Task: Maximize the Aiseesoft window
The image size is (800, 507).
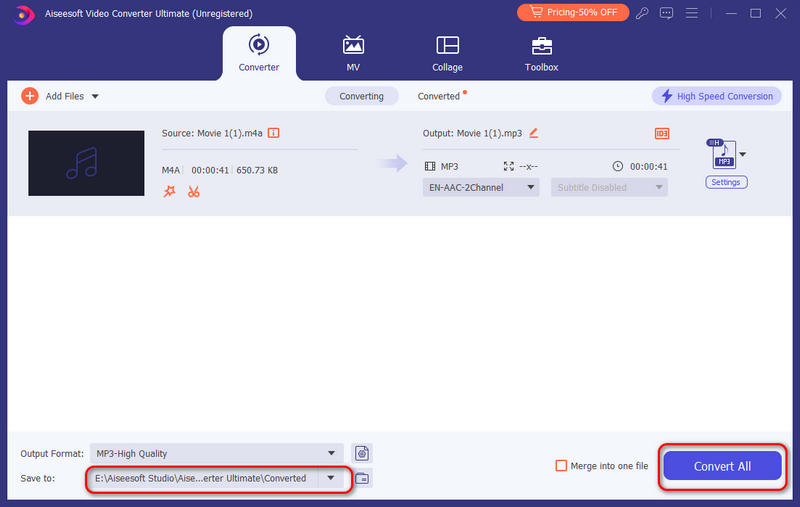Action: pyautogui.click(x=756, y=13)
